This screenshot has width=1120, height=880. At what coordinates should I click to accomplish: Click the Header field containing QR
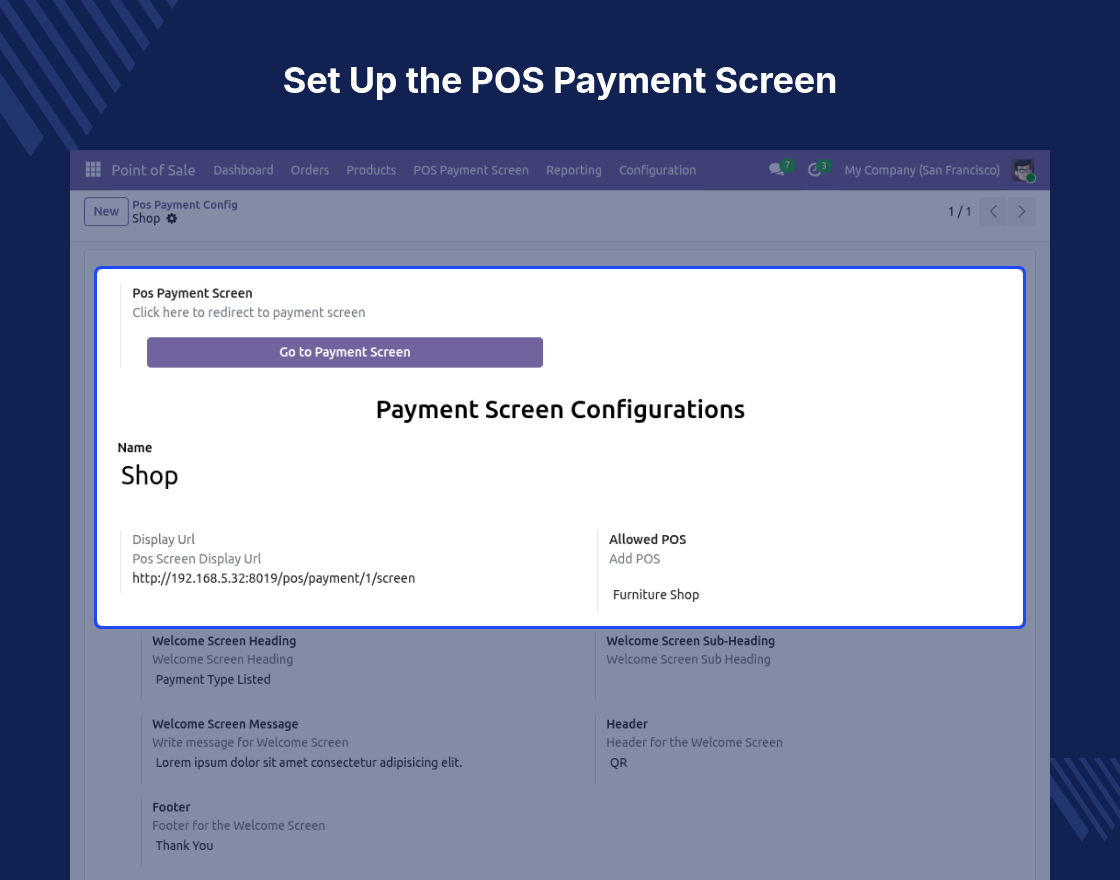pyautogui.click(x=619, y=762)
